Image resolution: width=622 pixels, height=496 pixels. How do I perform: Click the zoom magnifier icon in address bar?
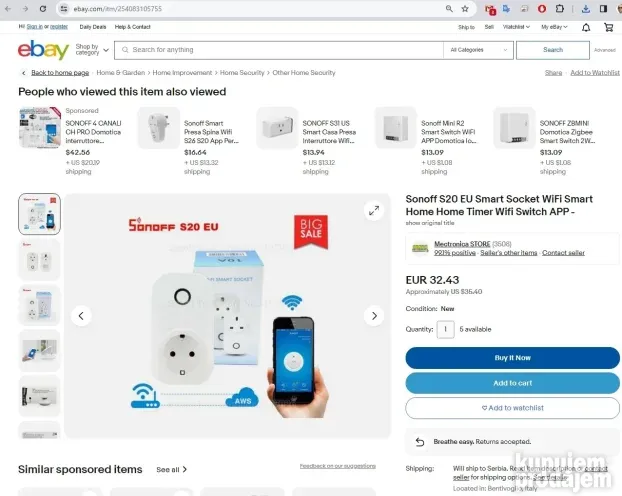coord(449,9)
